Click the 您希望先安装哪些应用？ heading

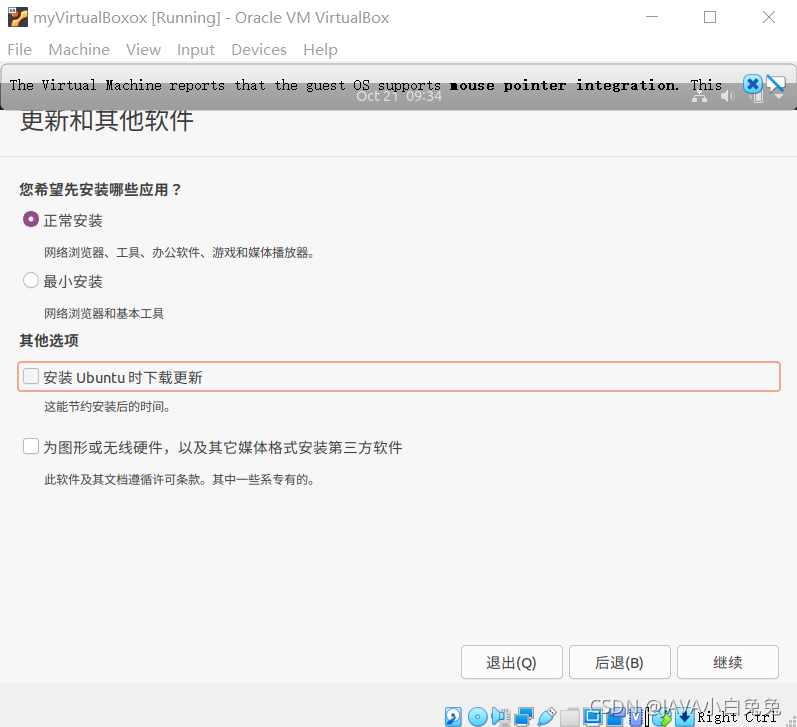click(101, 190)
